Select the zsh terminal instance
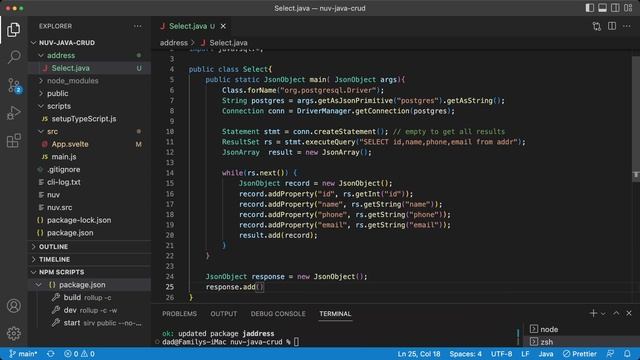 click(x=582, y=342)
